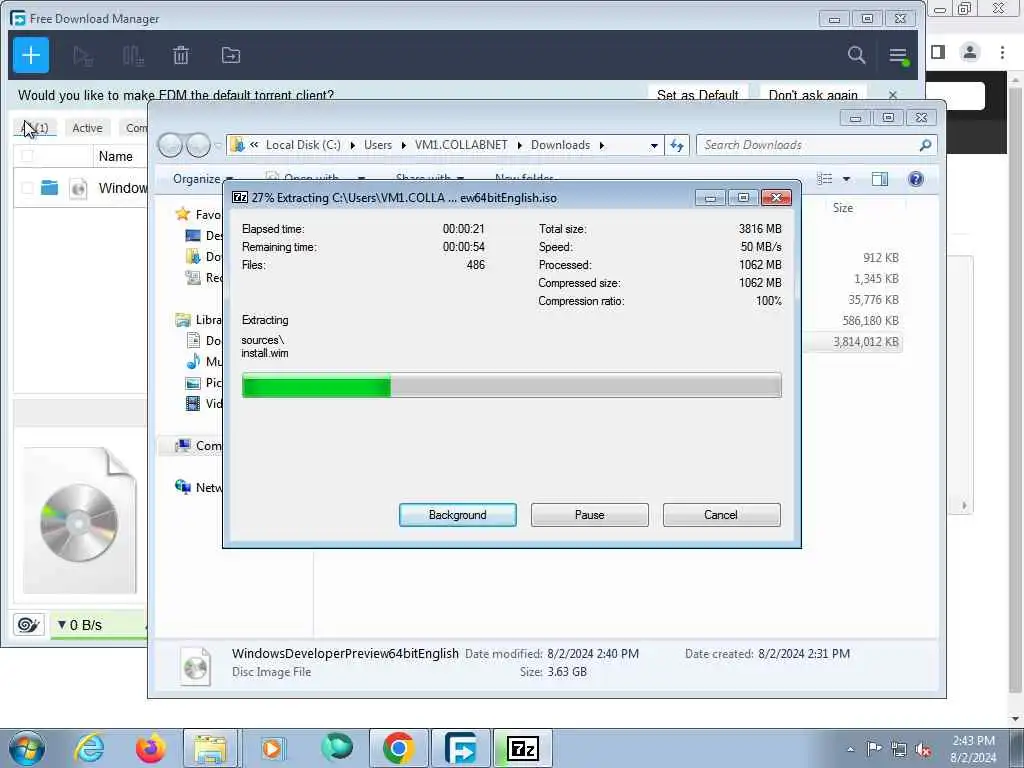The width and height of the screenshot is (1024, 768).
Task: Click the volume muted tray icon
Action: coord(923,749)
